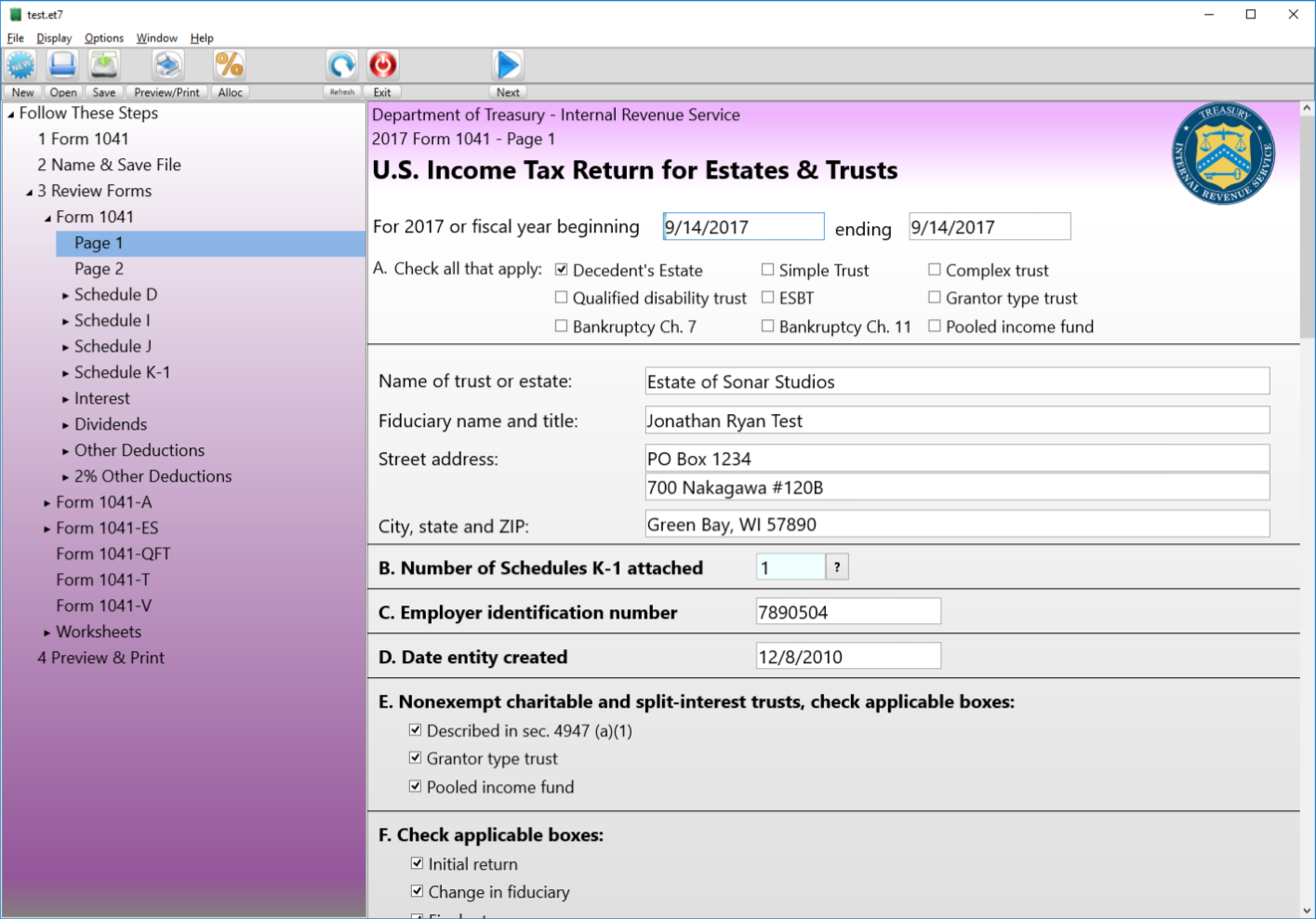
Task: Open the Options menu
Action: pyautogui.click(x=103, y=38)
